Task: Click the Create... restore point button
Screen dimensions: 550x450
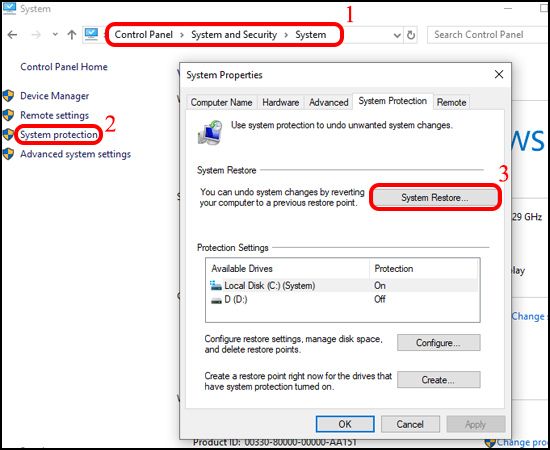Action: (x=438, y=380)
